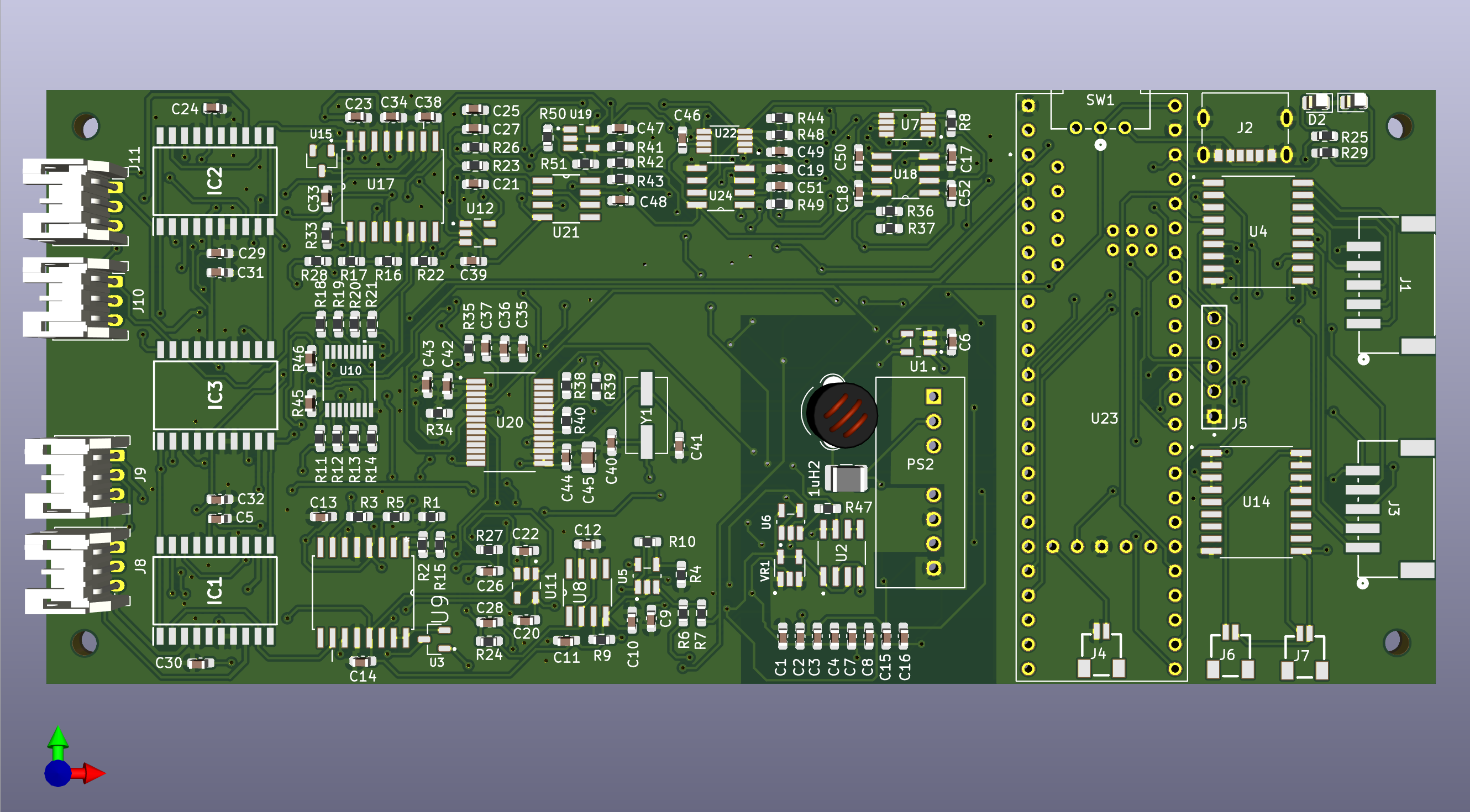Click the J8 connector label
Viewport: 1470px width, 812px height.
click(140, 566)
